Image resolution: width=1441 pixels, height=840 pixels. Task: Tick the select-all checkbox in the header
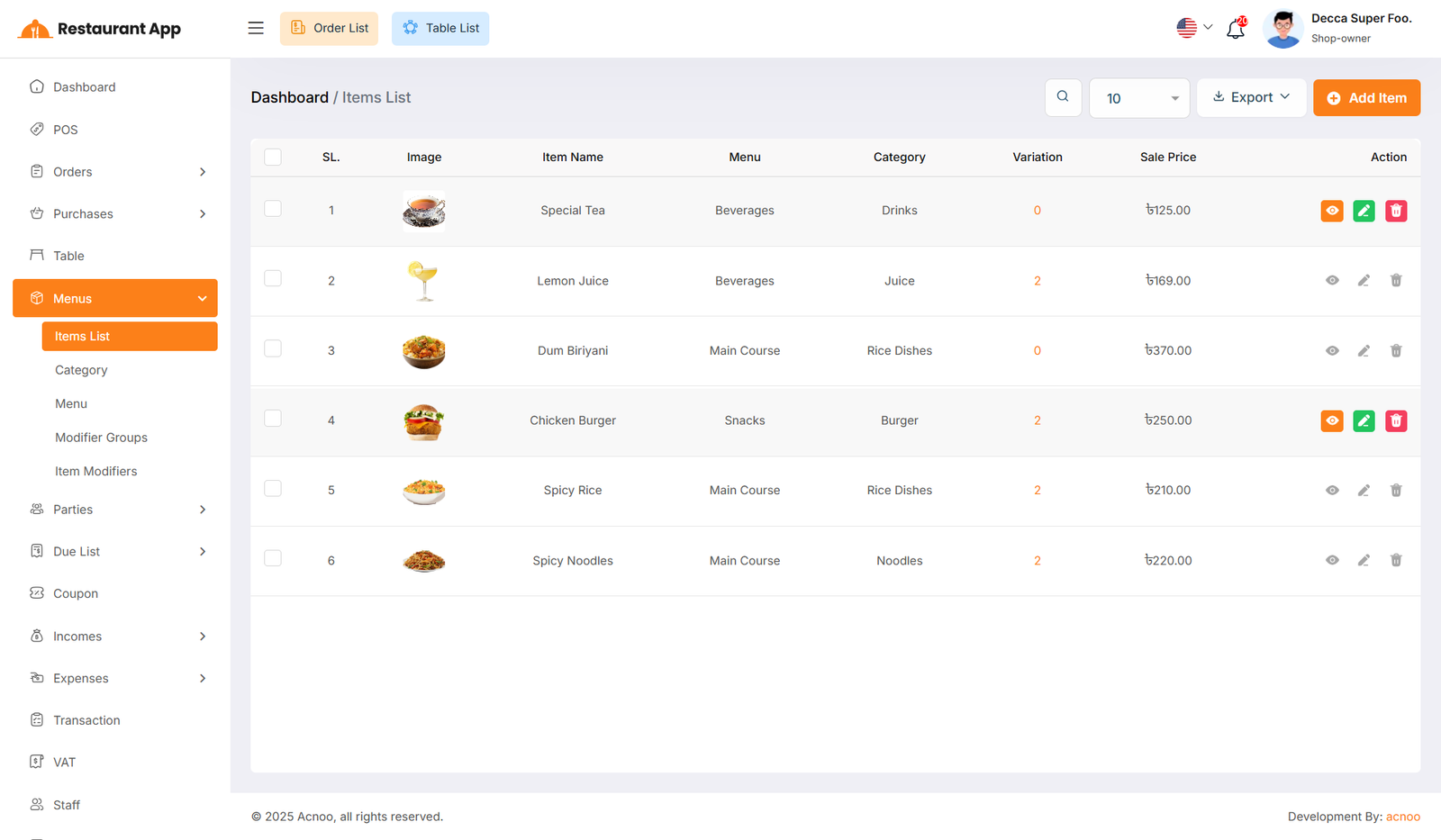[273, 157]
